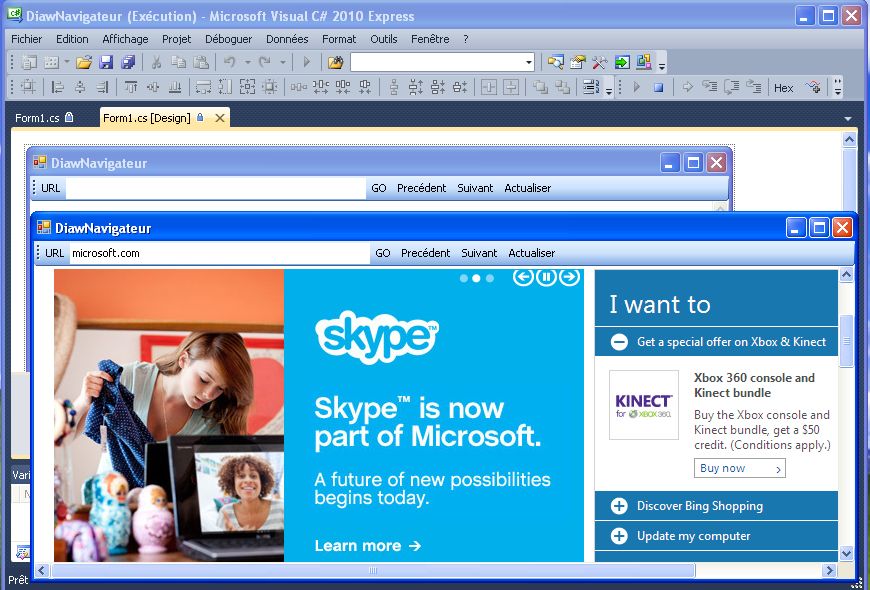Open the Add New Item dropdown arrow

(x=67, y=62)
